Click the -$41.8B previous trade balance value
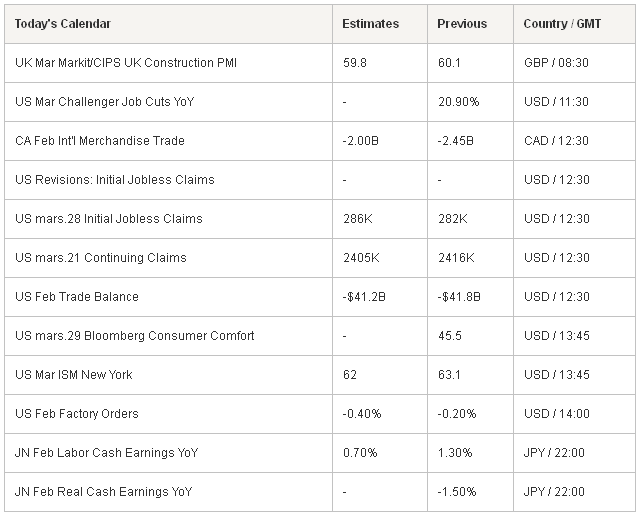The image size is (639, 518). 459,297
